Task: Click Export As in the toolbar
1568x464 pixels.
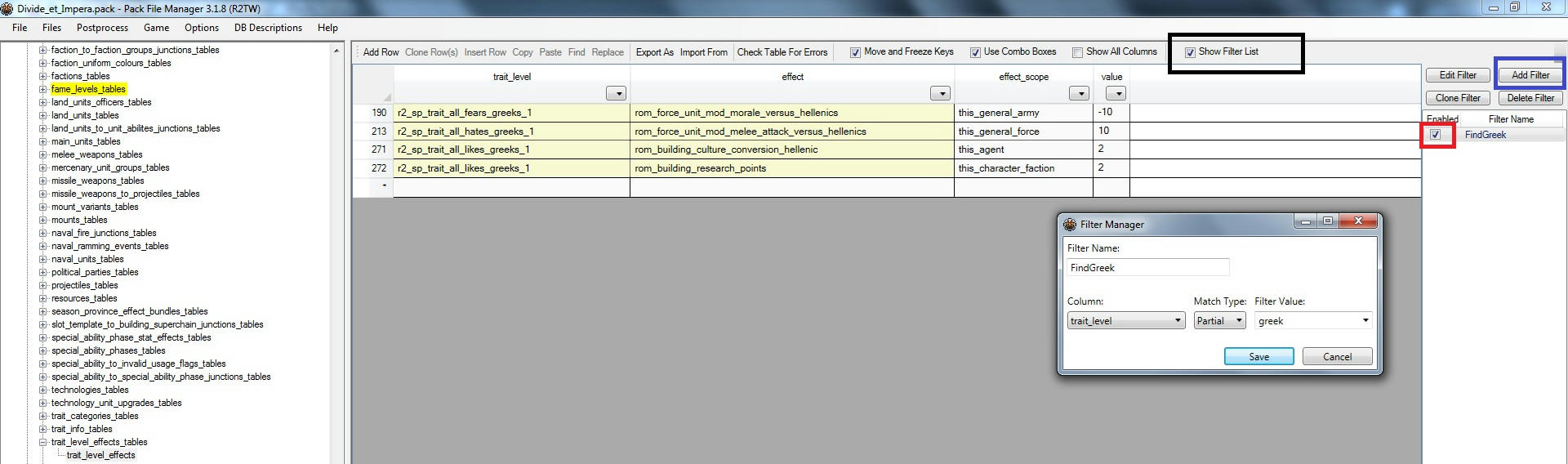Action: (x=654, y=52)
